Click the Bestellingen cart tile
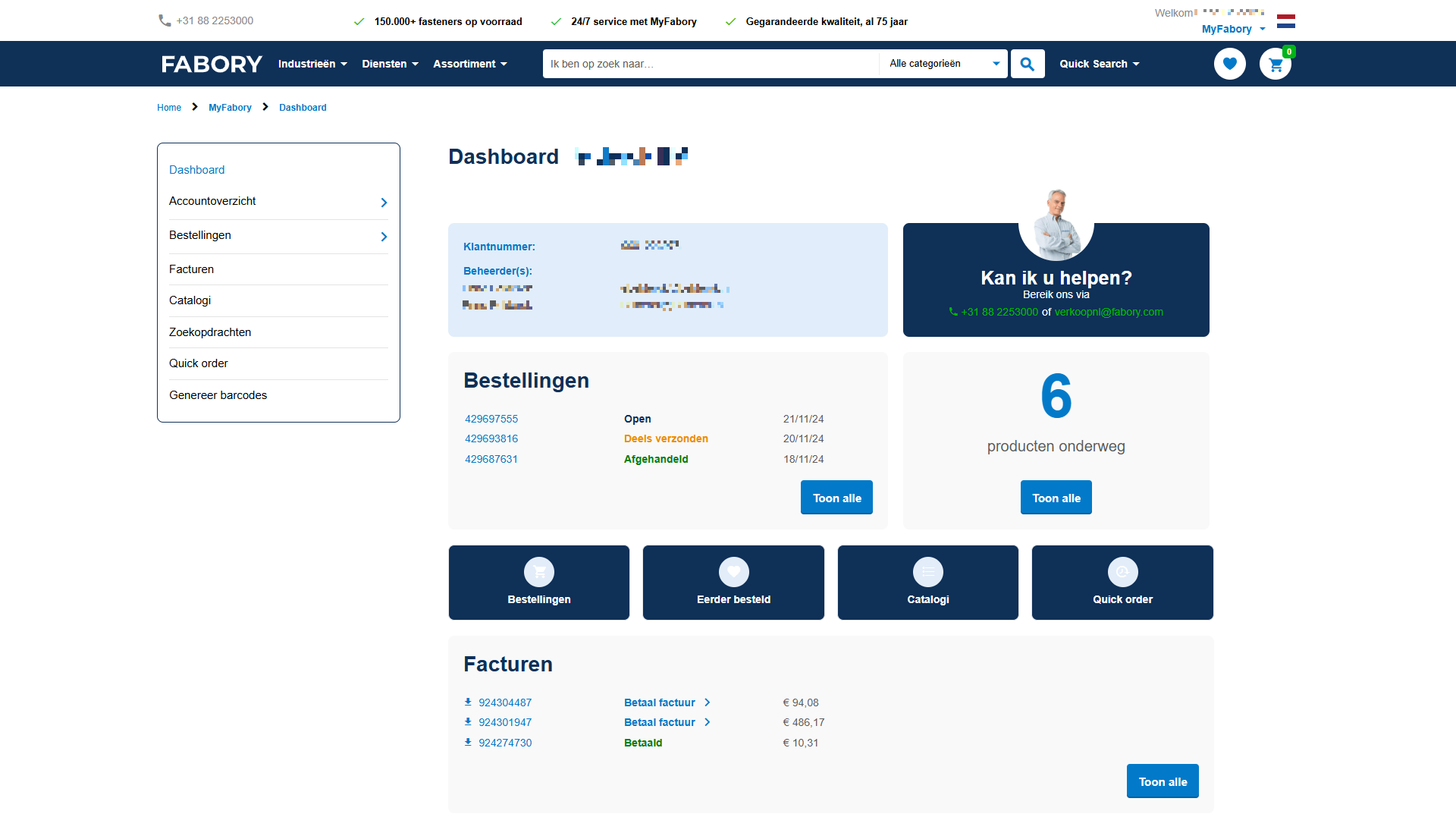1456x836 pixels. click(539, 583)
